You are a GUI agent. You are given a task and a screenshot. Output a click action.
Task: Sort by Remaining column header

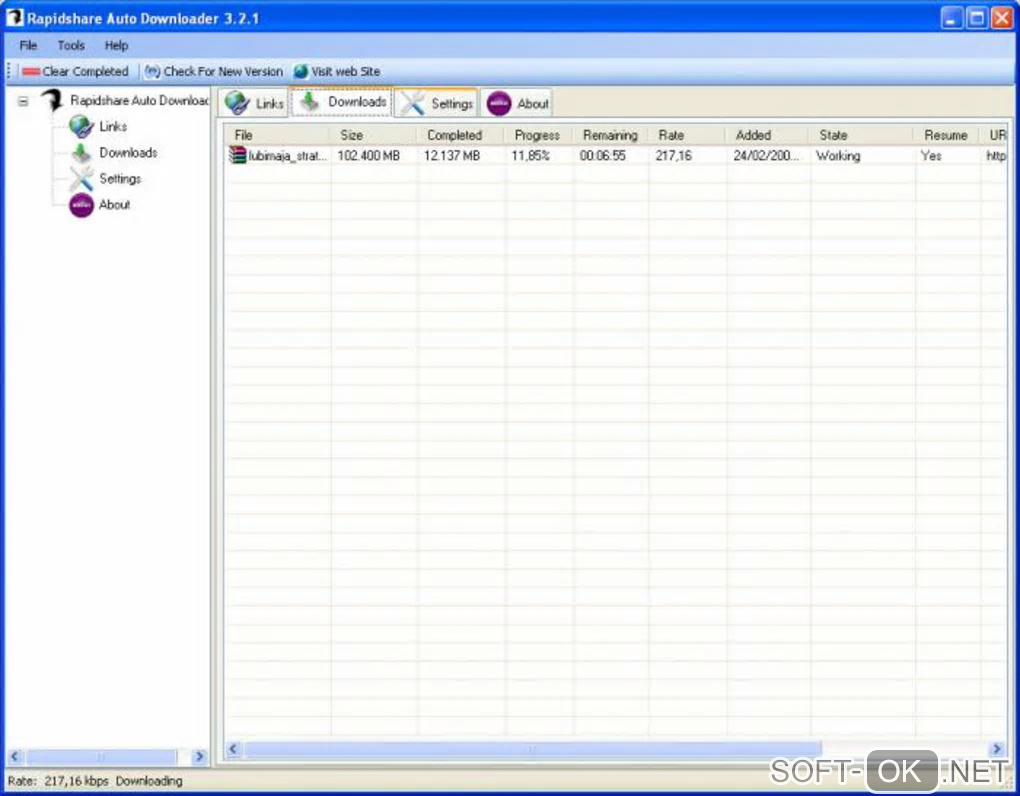click(x=610, y=135)
